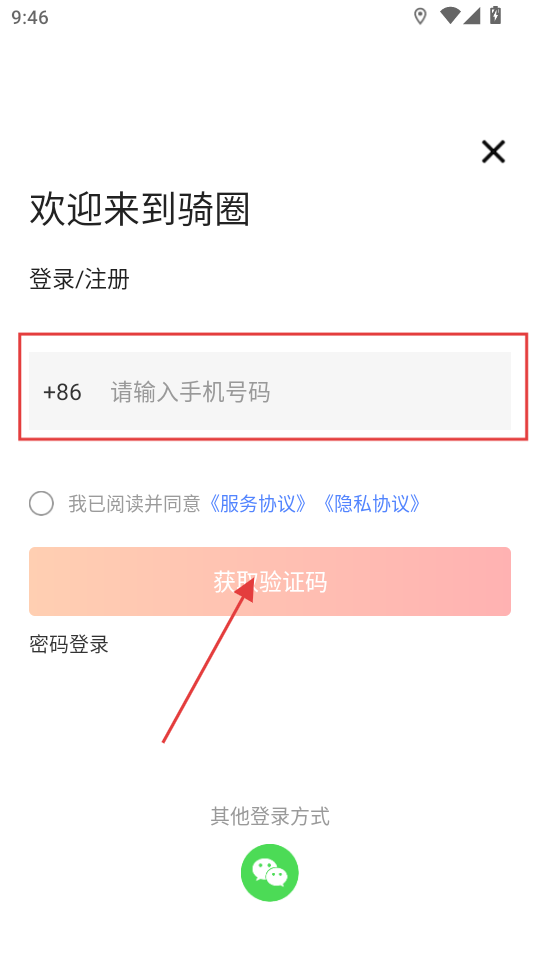
Task: Open the +86 country code selector
Action: (62, 392)
